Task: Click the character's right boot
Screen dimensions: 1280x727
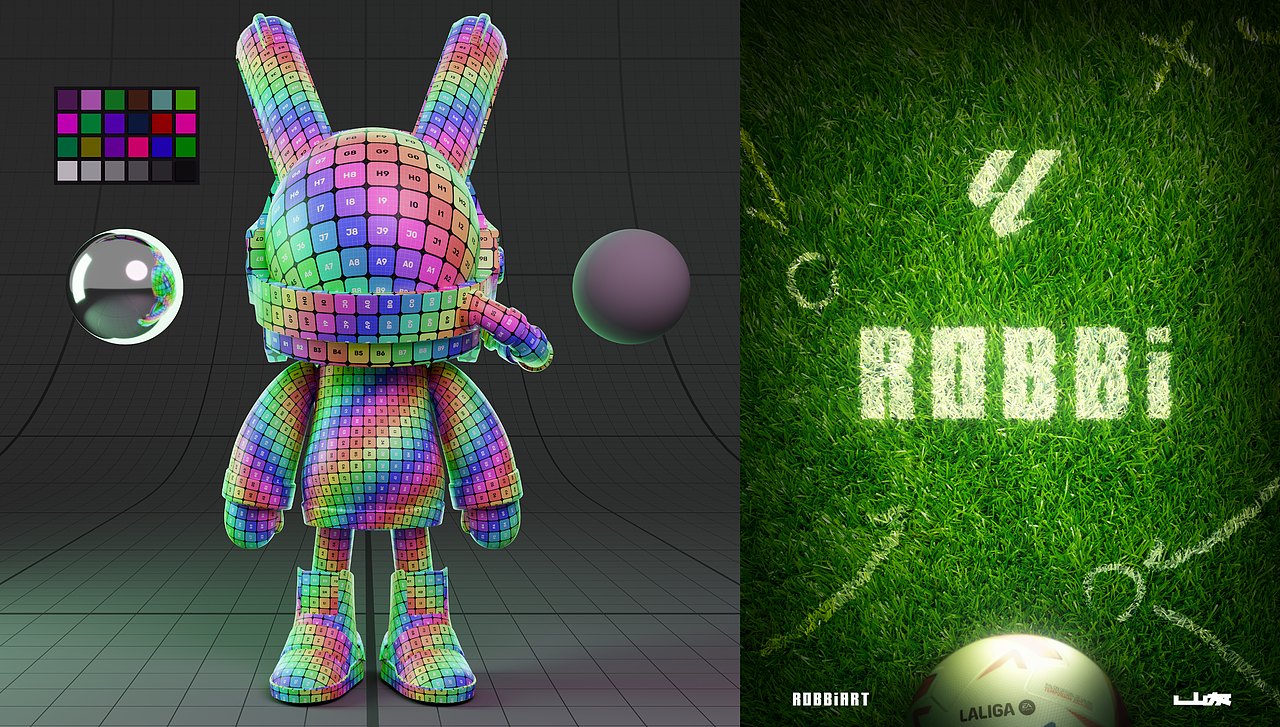Action: [425, 636]
